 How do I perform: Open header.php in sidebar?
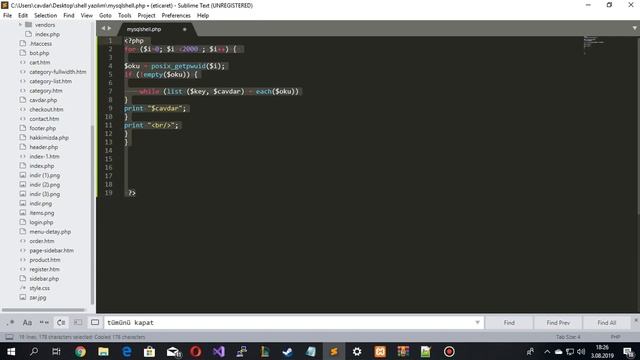[44, 147]
